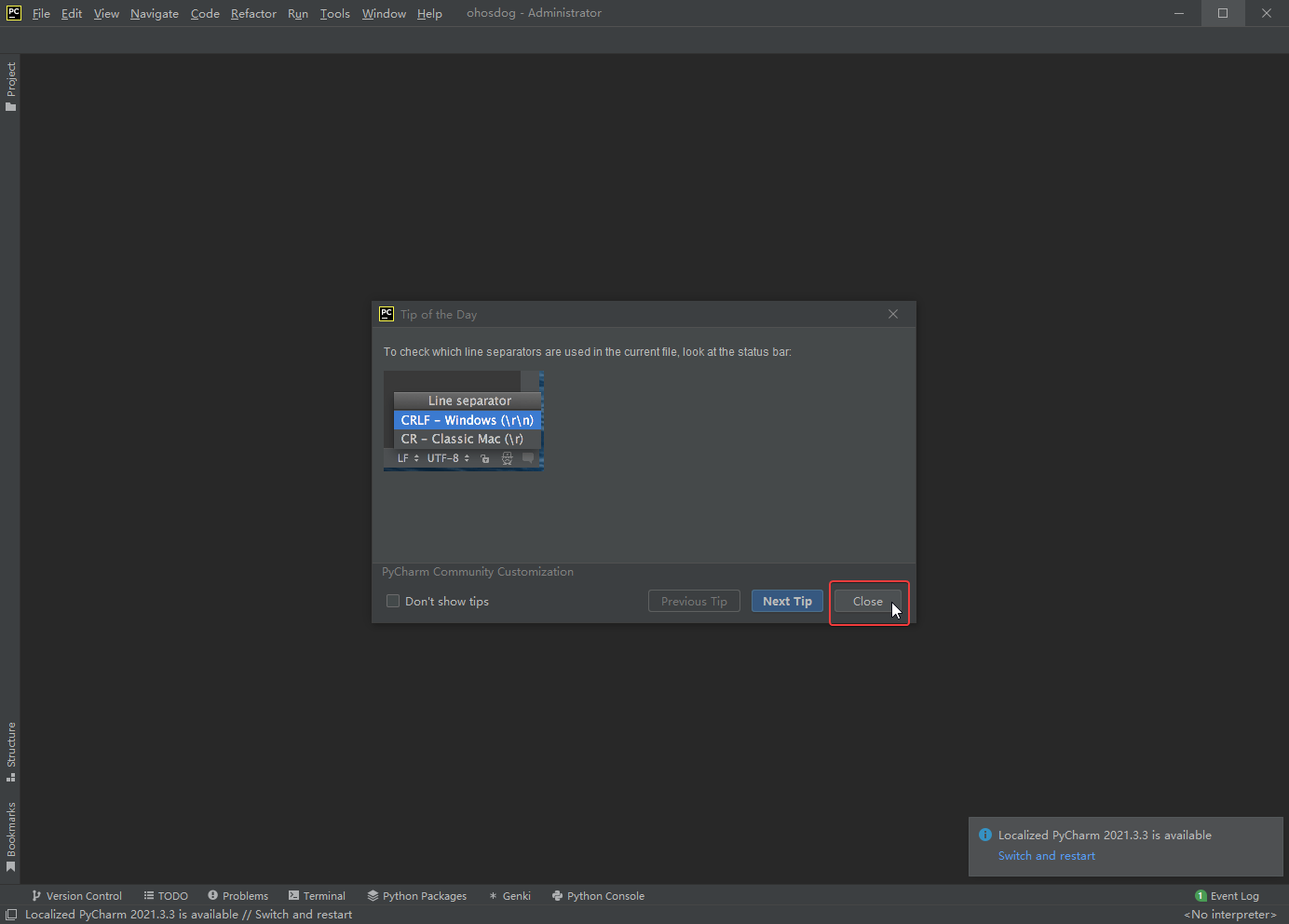The width and height of the screenshot is (1289, 924).
Task: Open the No interpreter selector
Action: tap(1229, 915)
